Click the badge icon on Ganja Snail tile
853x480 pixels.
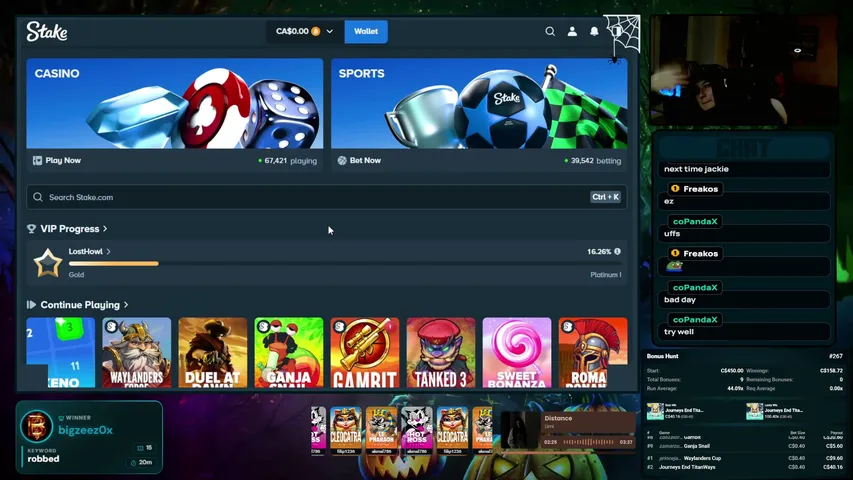[264, 327]
